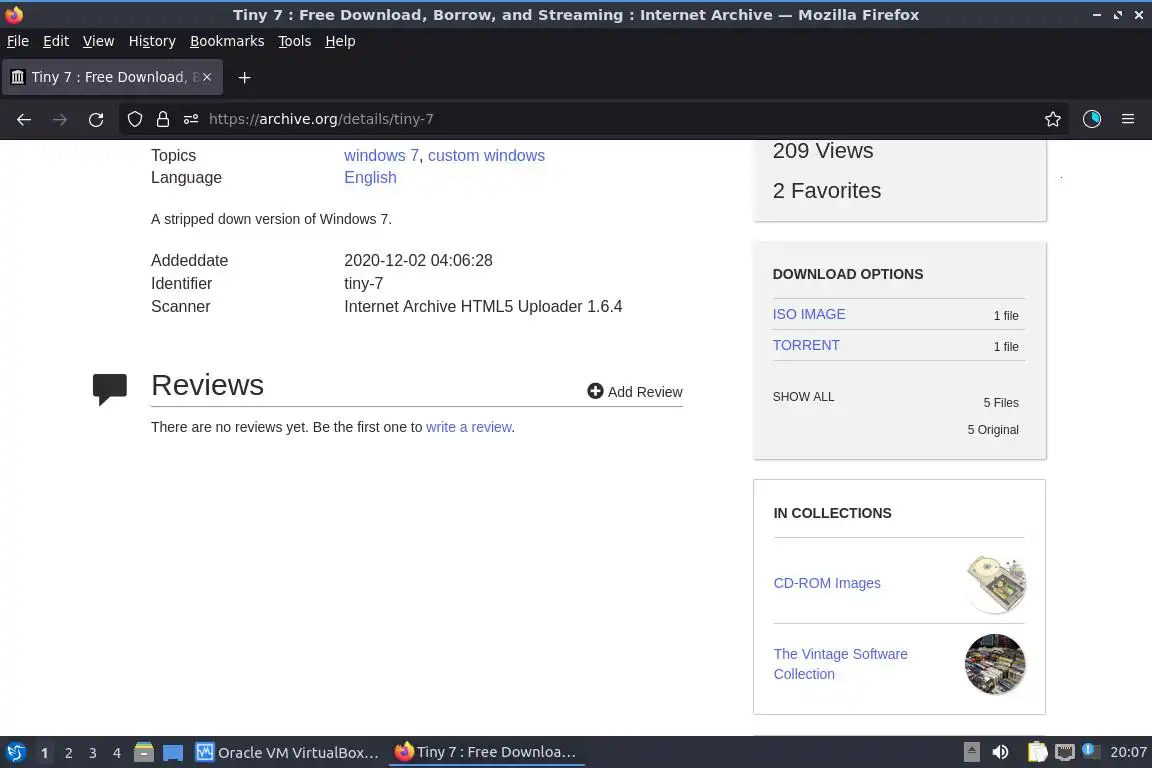
Task: Click SHOW ALL download options
Action: pyautogui.click(x=803, y=397)
